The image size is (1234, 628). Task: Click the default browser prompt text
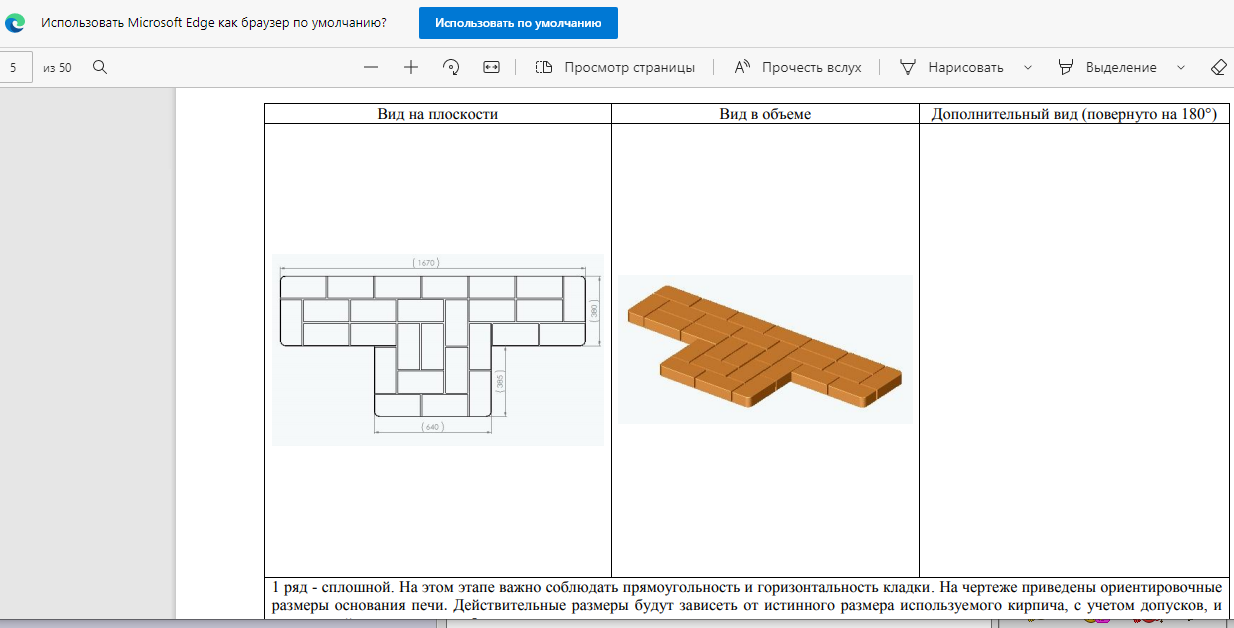tap(214, 22)
